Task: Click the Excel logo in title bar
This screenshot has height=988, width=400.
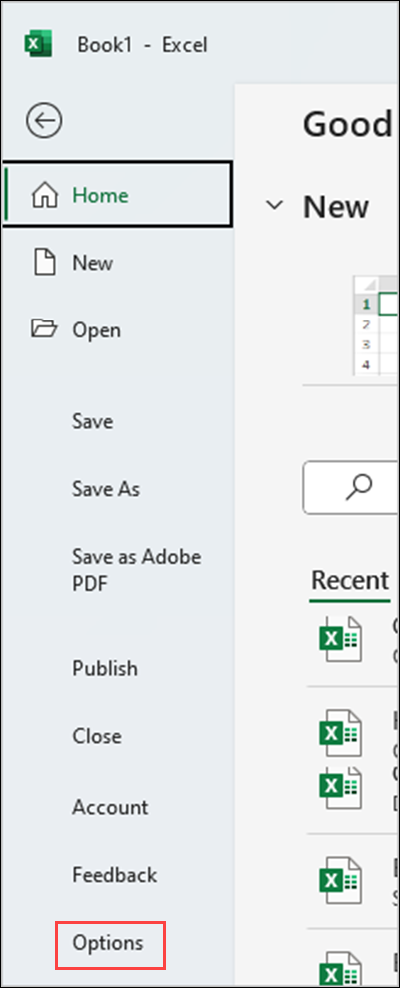Action: click(38, 45)
